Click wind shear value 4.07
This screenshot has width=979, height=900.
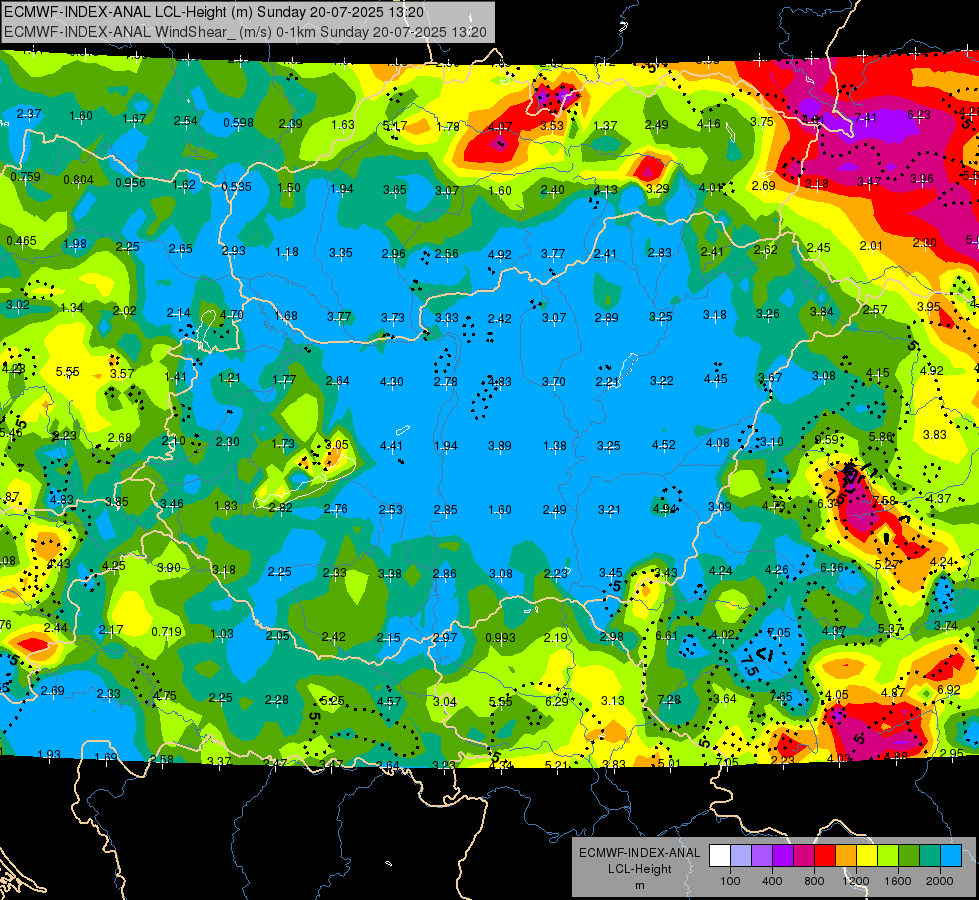click(500, 127)
